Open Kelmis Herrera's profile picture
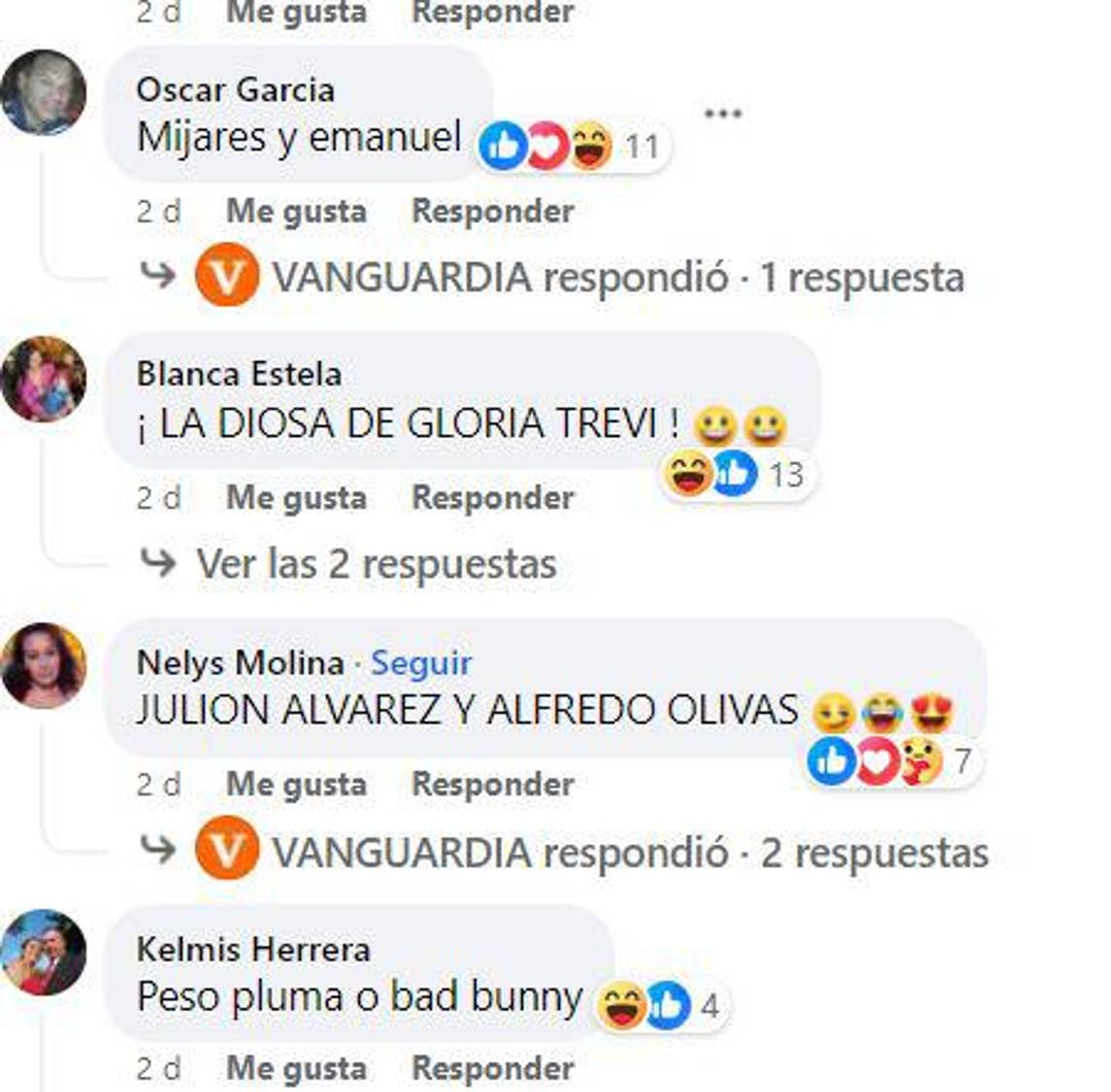Screen dimensions: 1111x1092 pos(44,952)
